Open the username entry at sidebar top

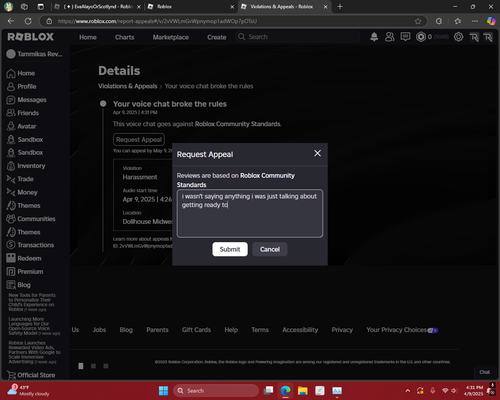34,54
